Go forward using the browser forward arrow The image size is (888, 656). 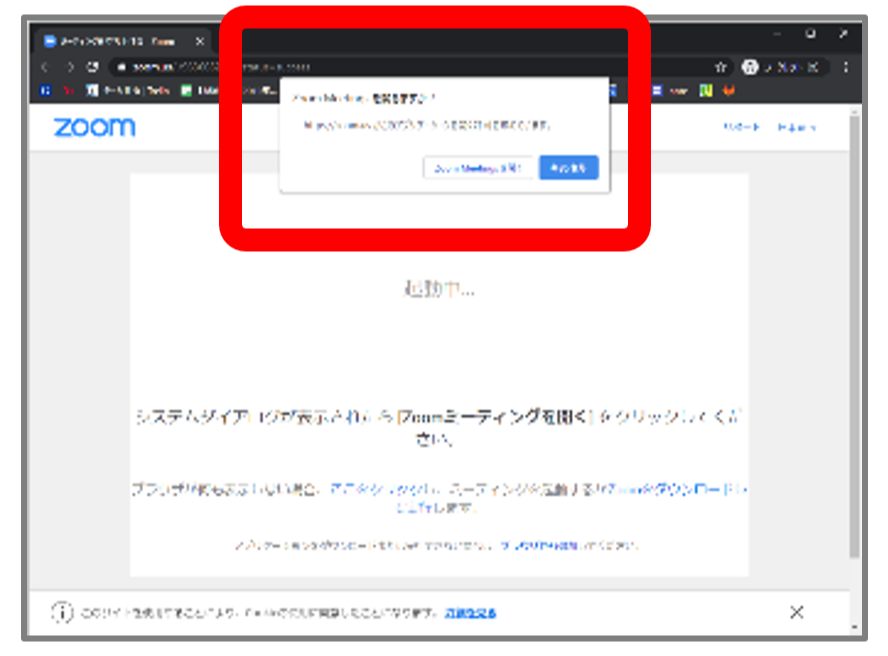[x=70, y=67]
